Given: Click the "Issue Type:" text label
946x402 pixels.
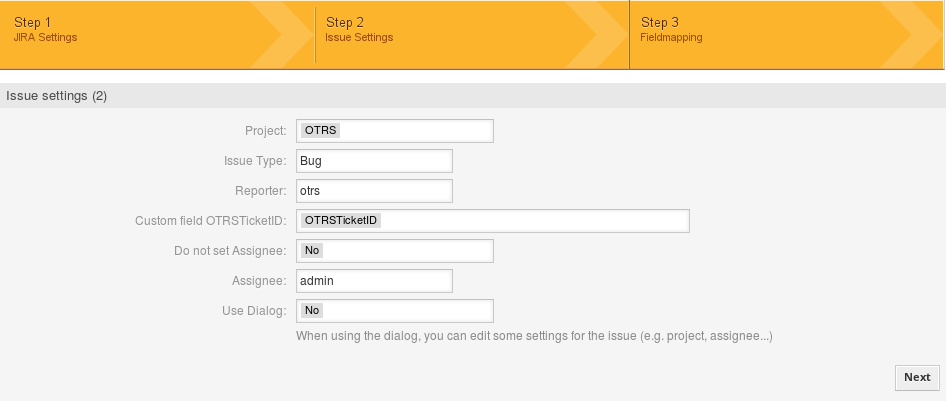Looking at the screenshot, I should [255, 161].
